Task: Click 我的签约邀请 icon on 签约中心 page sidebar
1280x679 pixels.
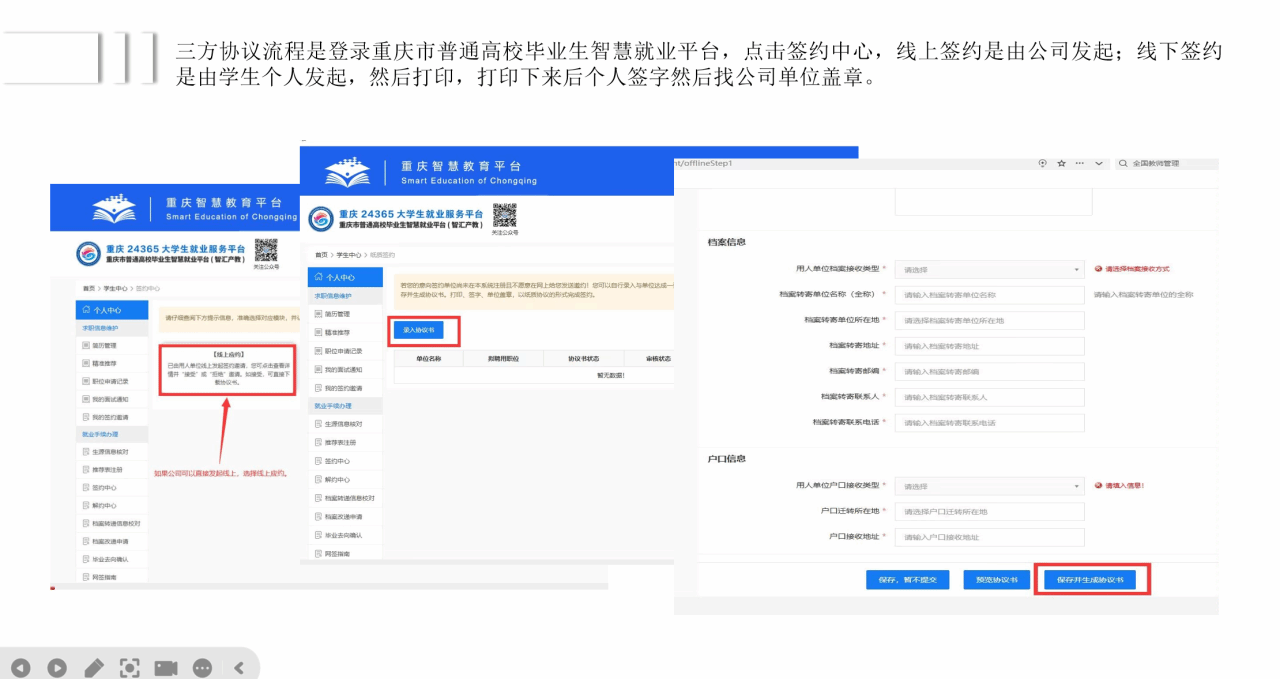Action: coord(87,417)
